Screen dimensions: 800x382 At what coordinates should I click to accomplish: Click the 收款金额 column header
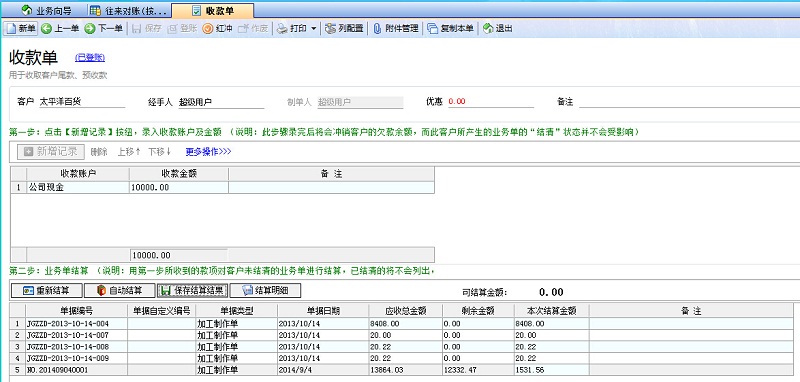coord(179,173)
